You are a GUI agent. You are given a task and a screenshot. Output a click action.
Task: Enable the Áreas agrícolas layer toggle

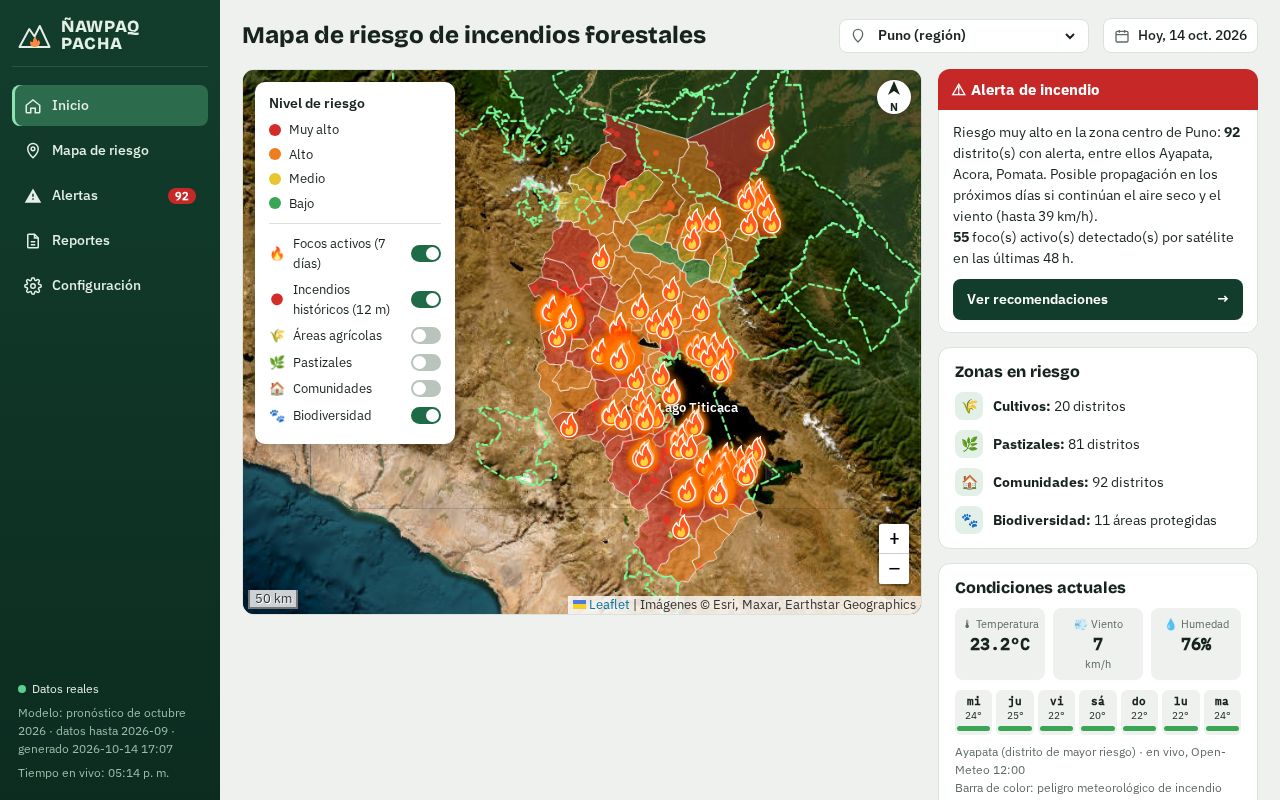pos(426,336)
